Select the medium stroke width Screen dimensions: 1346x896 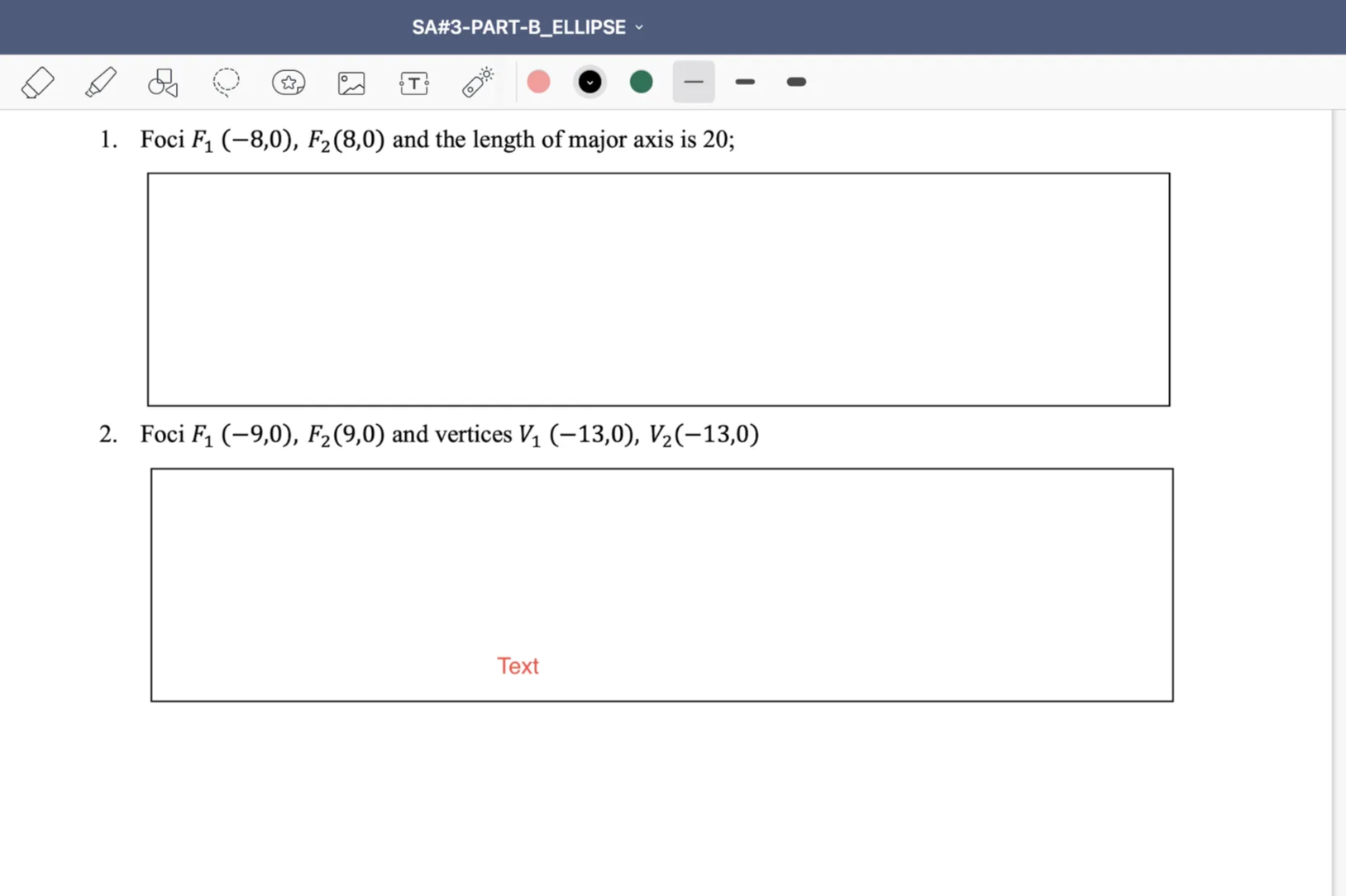[744, 82]
